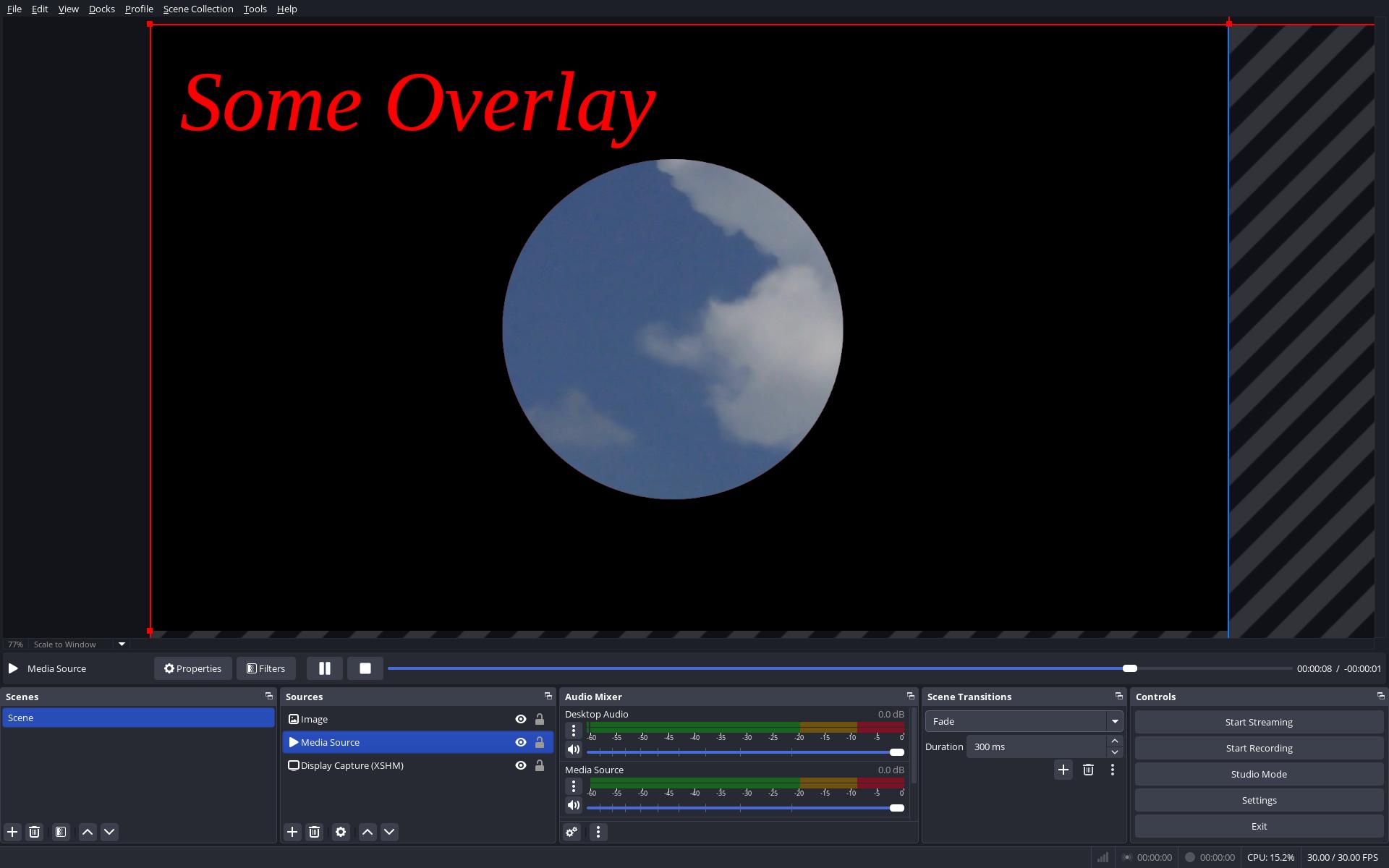Mute Desktop Audio speaker icon

574,749
